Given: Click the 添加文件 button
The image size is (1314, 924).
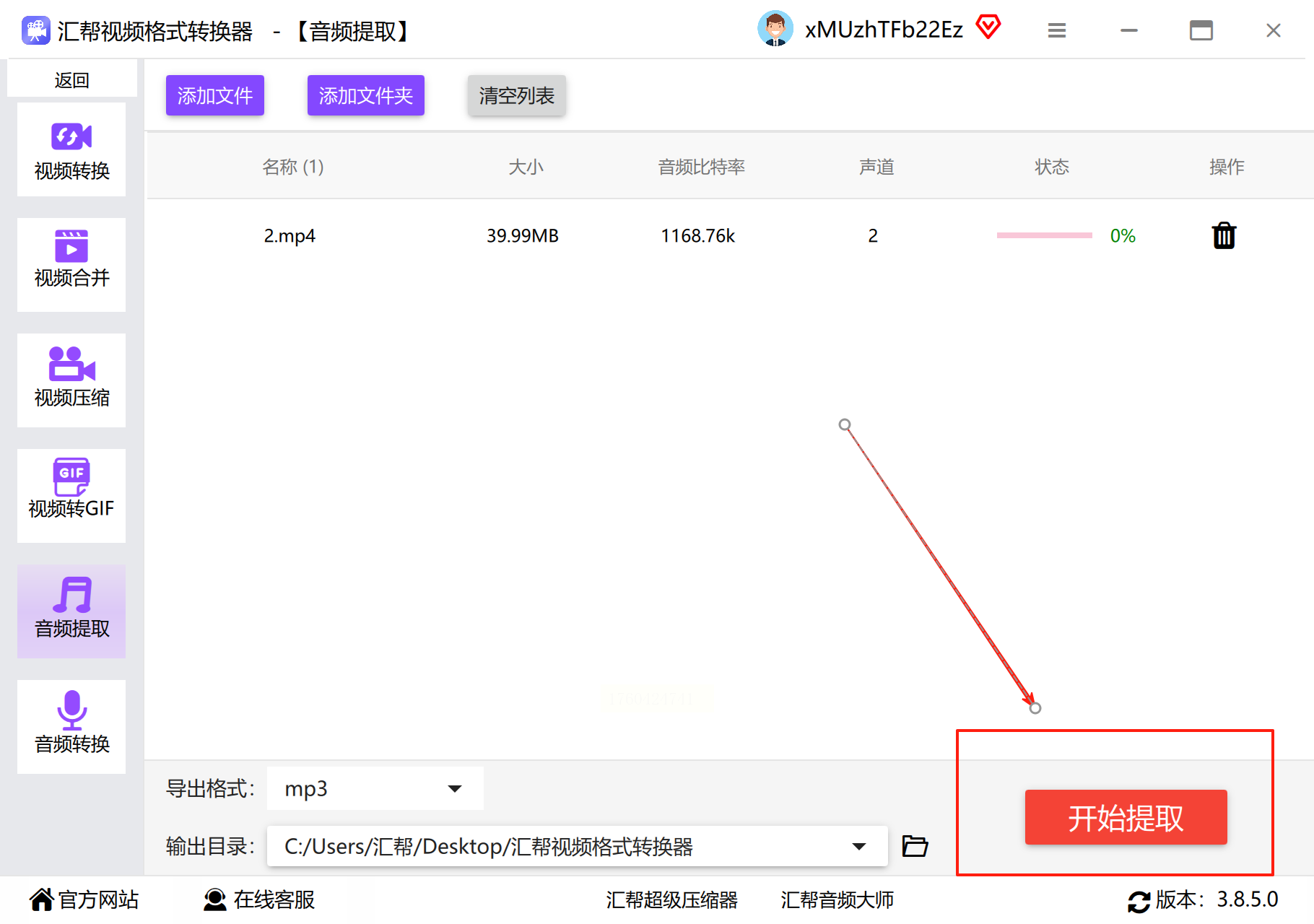Looking at the screenshot, I should pos(215,95).
